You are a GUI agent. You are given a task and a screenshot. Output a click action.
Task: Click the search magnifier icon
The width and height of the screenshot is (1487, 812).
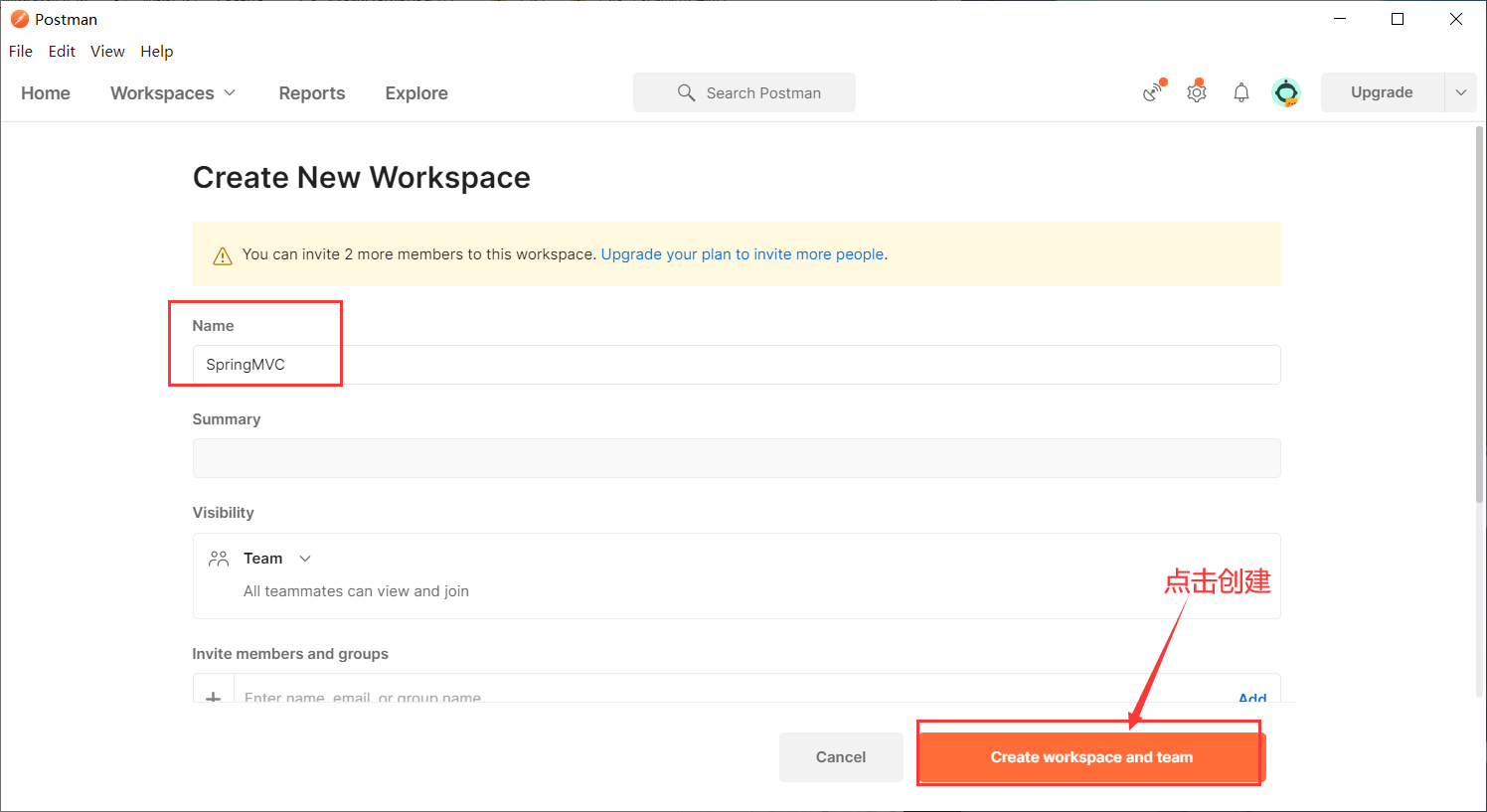tap(686, 92)
